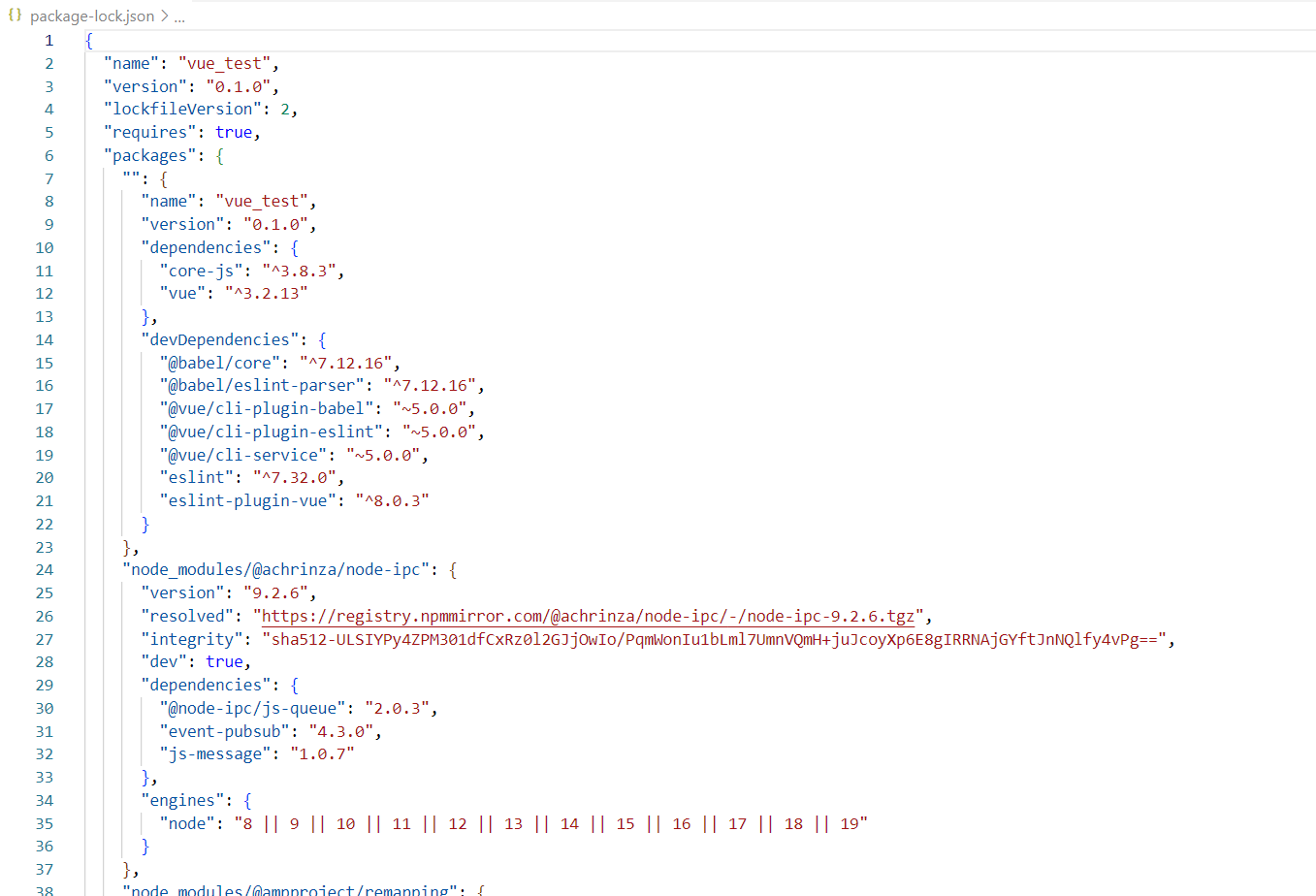
Task: Click the "@babel/core" key text
Action: (220, 364)
